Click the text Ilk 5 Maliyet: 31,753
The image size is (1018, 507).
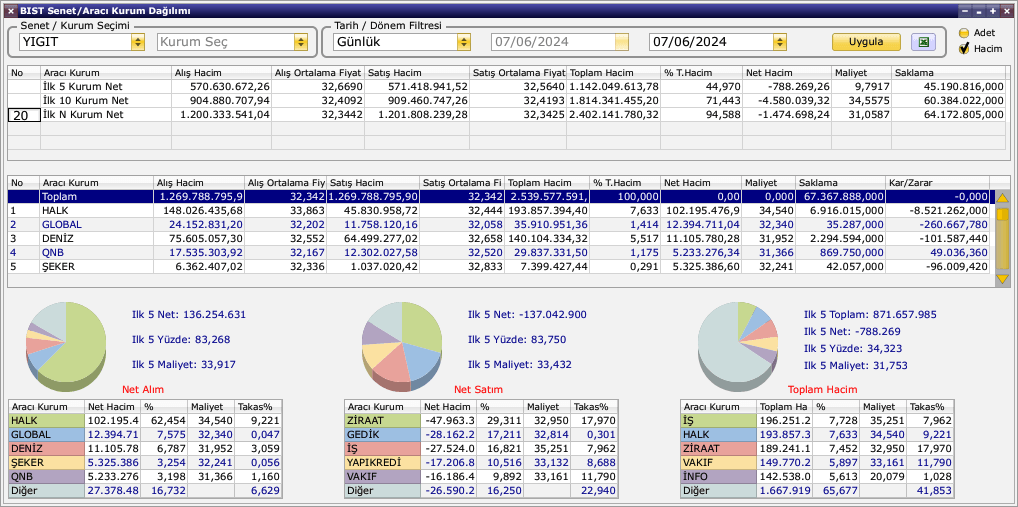[x=856, y=365]
